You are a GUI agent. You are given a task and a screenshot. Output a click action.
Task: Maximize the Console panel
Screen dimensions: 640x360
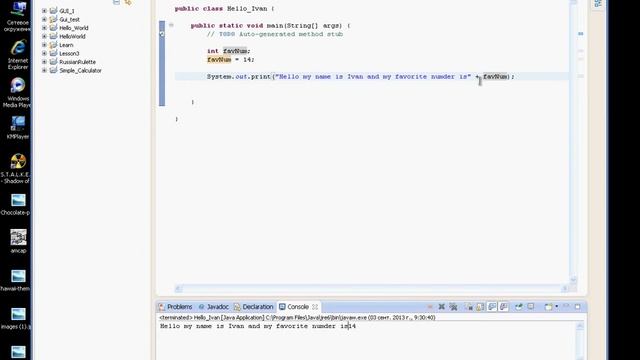[577, 307]
